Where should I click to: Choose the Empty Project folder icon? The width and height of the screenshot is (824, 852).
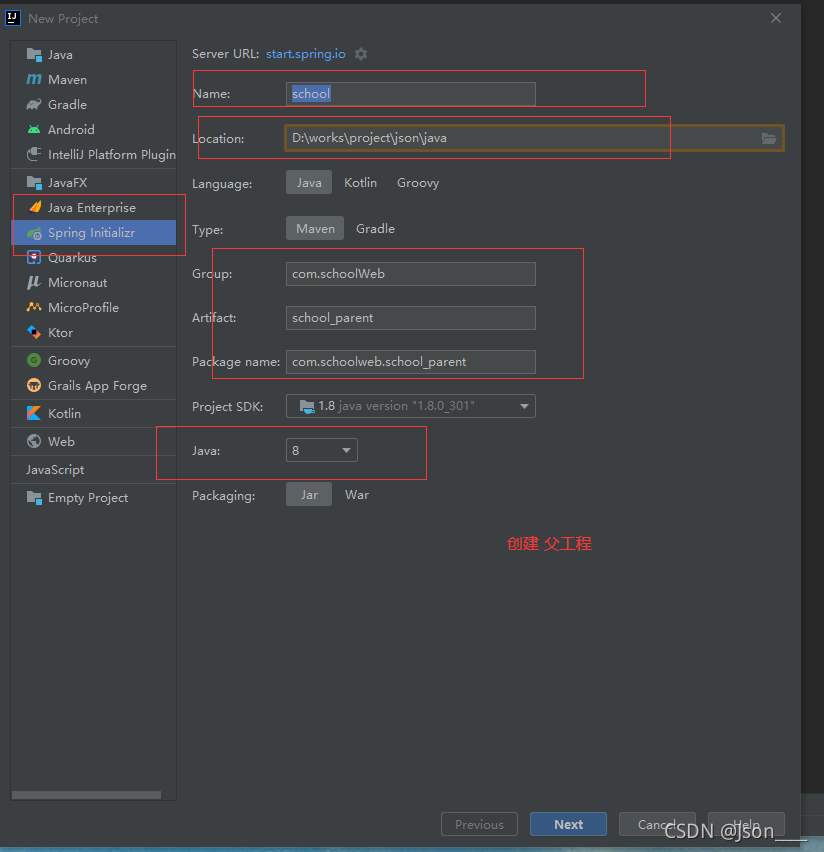pyautogui.click(x=34, y=498)
